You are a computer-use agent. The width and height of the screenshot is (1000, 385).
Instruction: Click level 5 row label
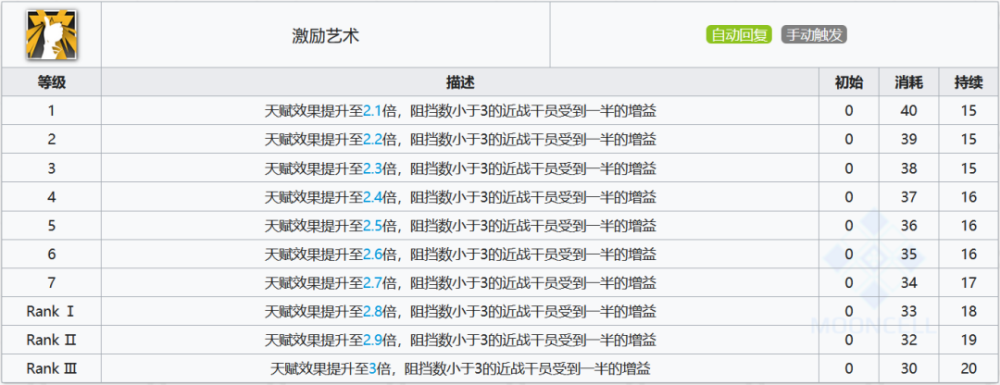51,226
